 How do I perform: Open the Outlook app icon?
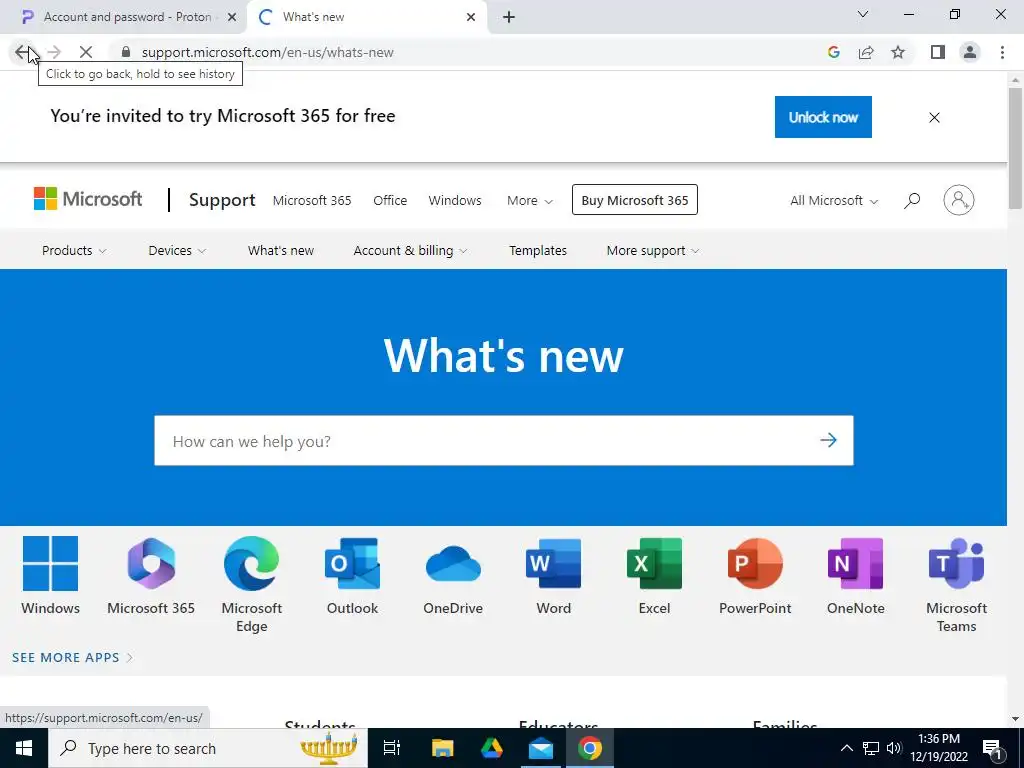click(352, 564)
